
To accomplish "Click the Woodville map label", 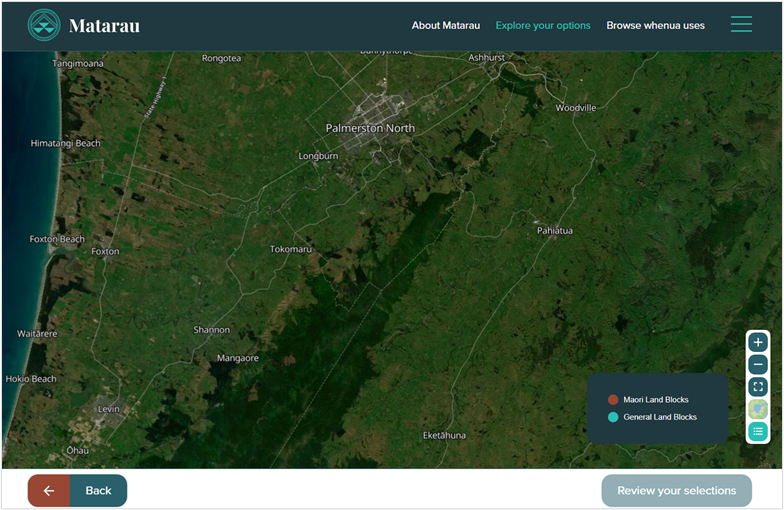I will [576, 108].
